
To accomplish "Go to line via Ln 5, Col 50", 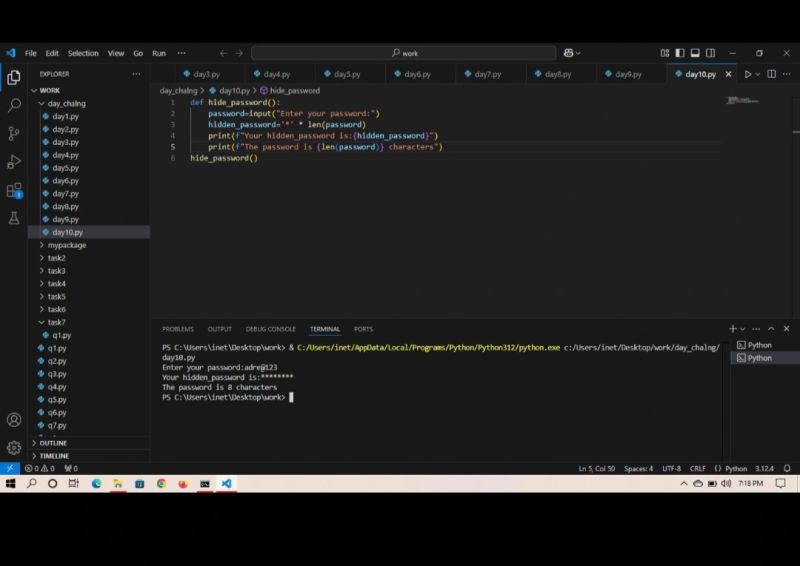I will (x=596, y=468).
